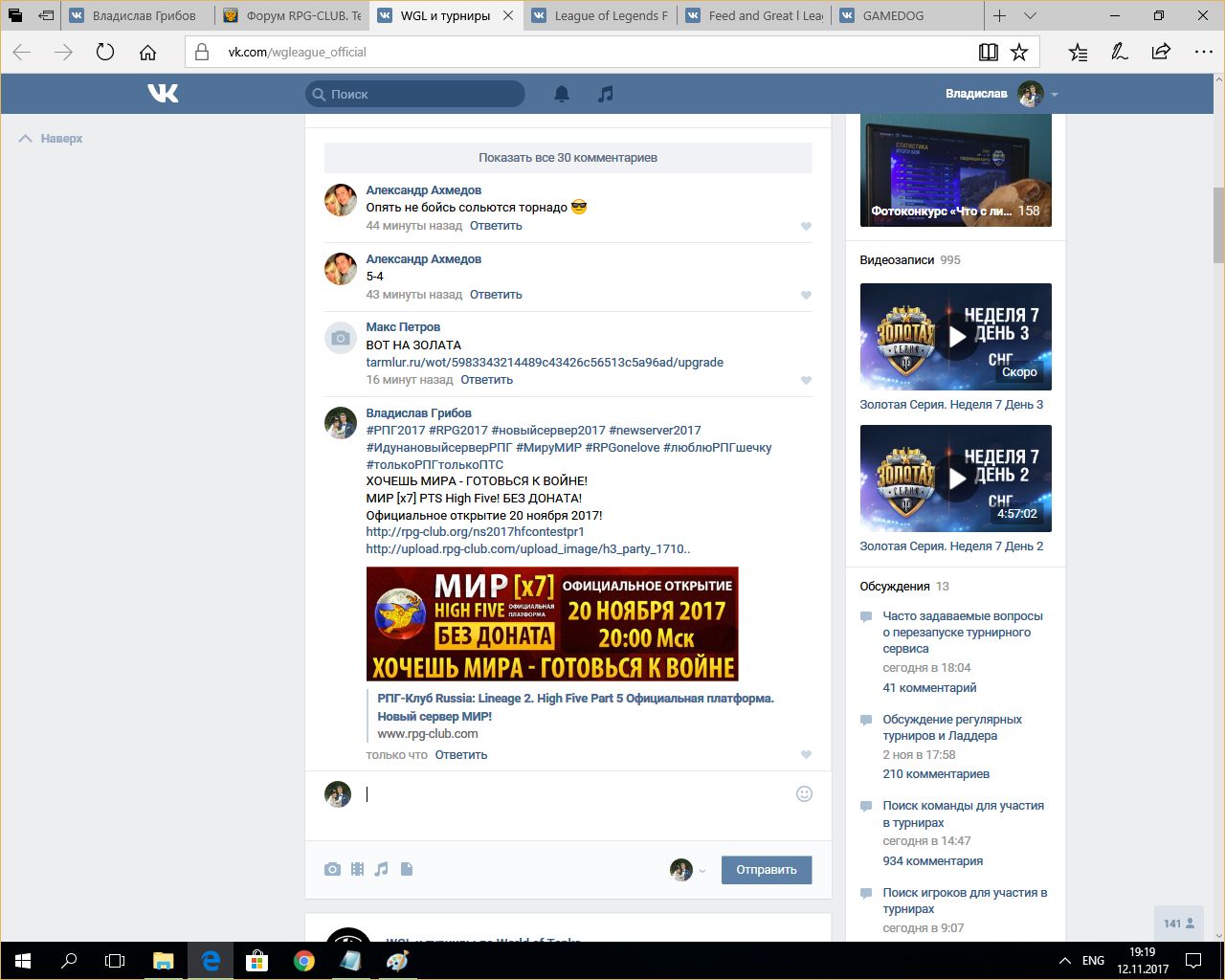Show the browser tab list chevron
Viewport: 1225px width, 980px height.
1030,15
